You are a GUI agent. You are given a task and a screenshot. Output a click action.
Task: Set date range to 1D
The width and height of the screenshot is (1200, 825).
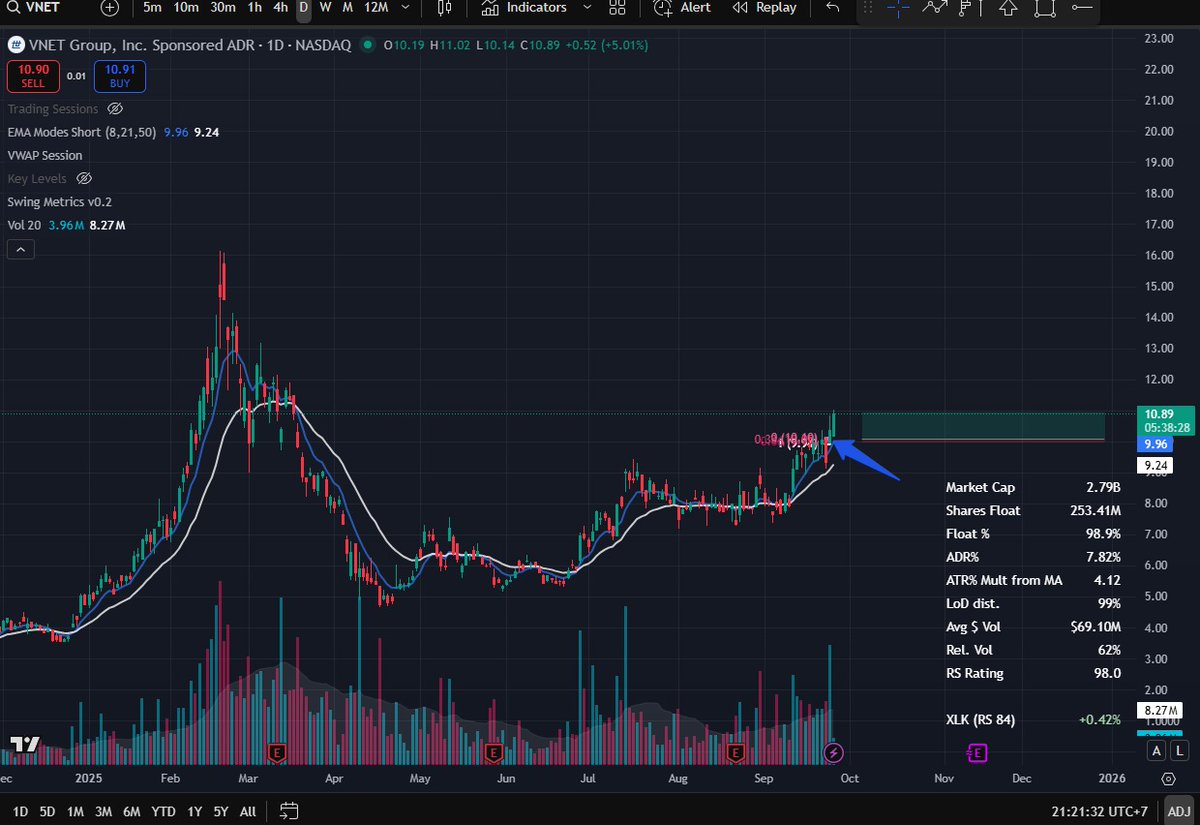coord(19,811)
